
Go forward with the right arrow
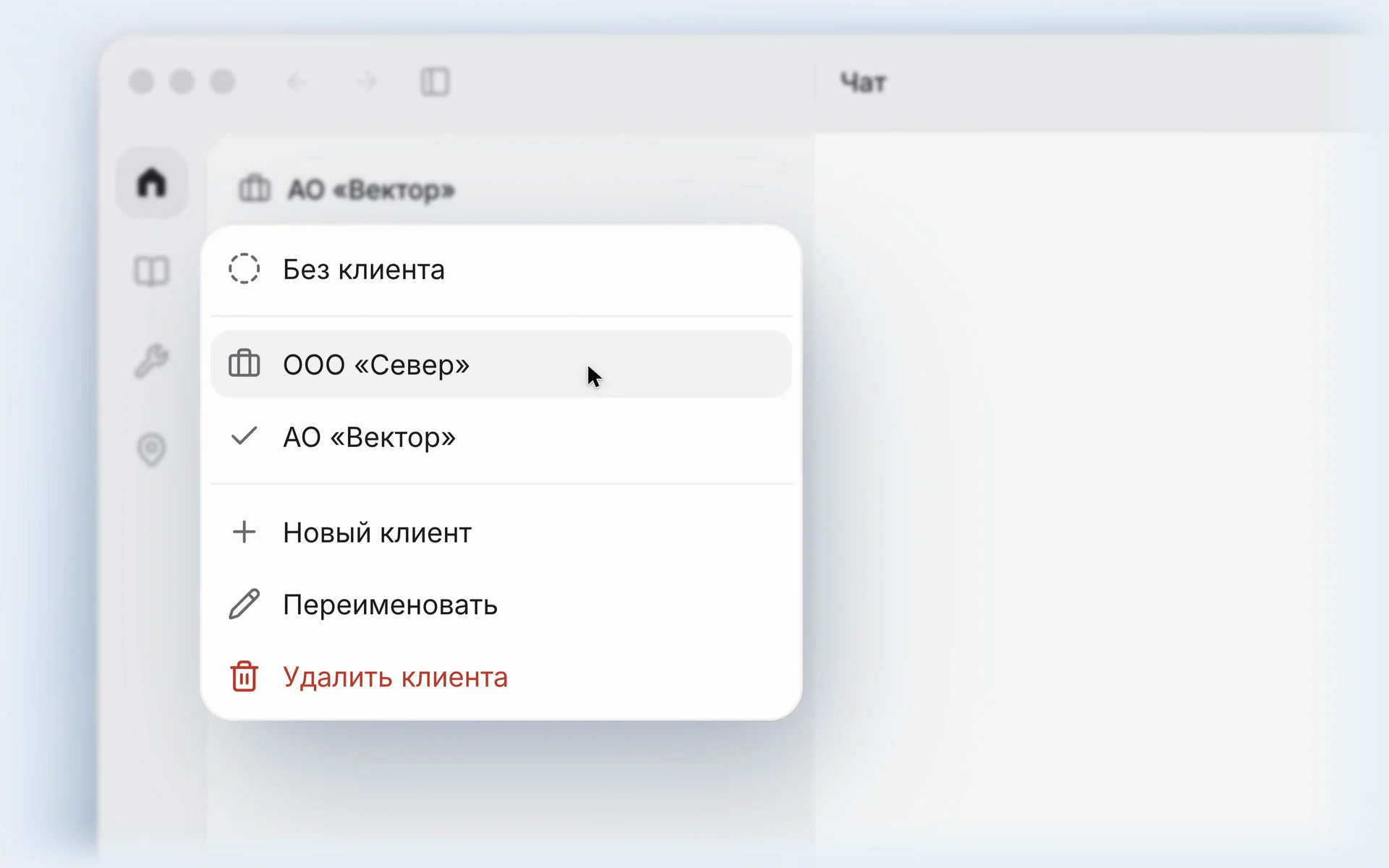point(366,82)
